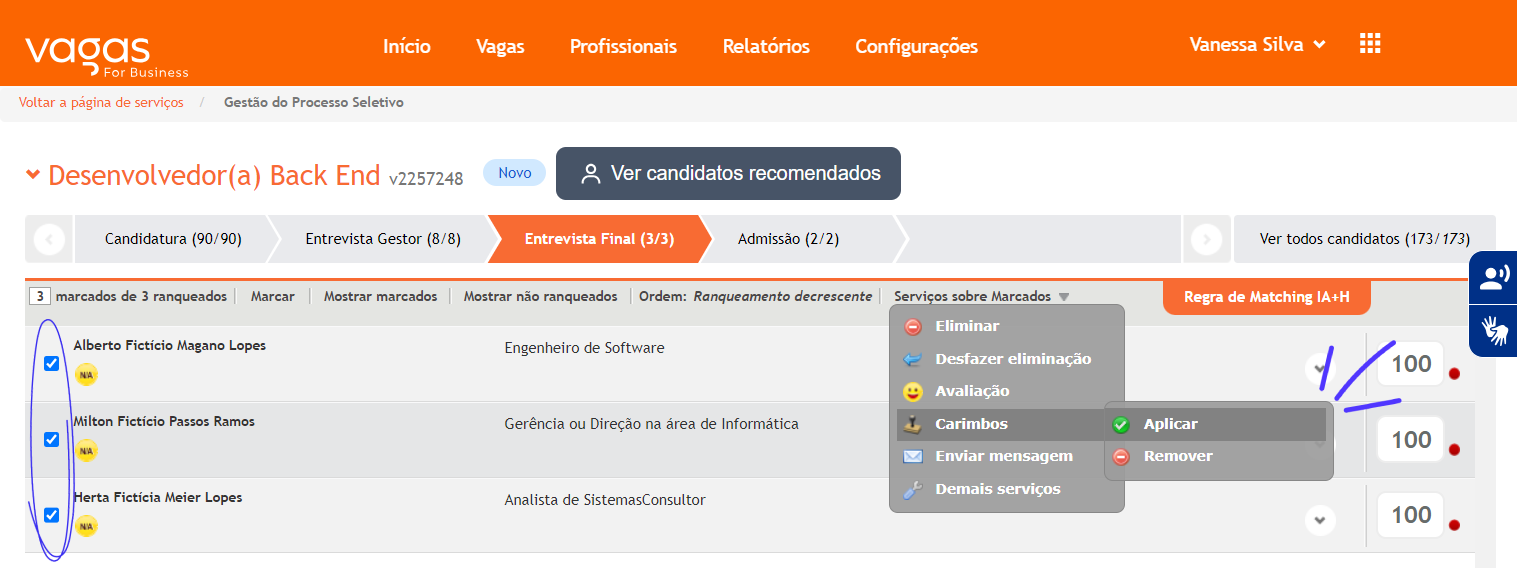Go to Voltar a página de serviços
Image resolution: width=1517 pixels, height=568 pixels.
point(101,102)
